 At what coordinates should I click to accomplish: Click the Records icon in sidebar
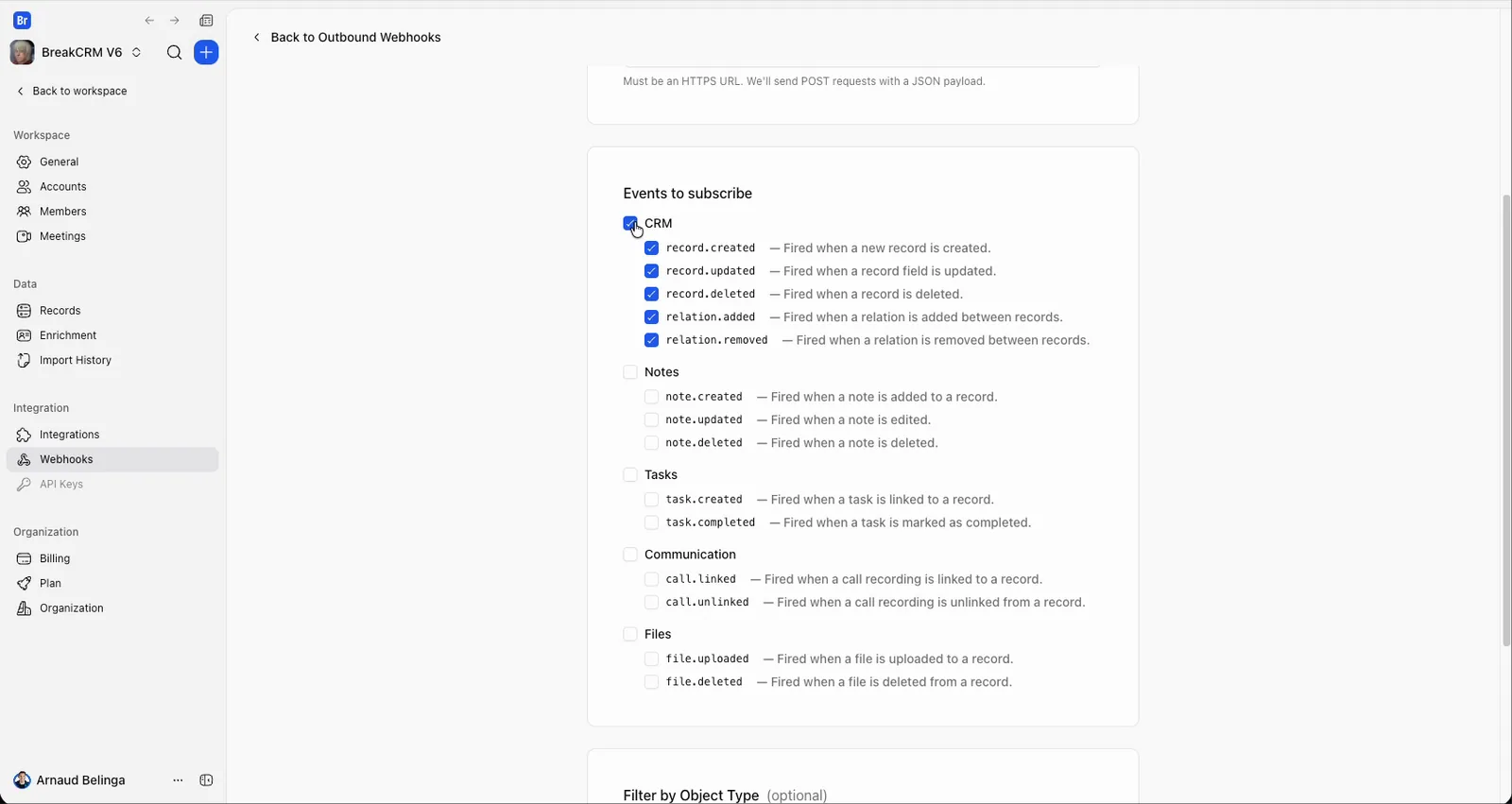[x=25, y=311]
